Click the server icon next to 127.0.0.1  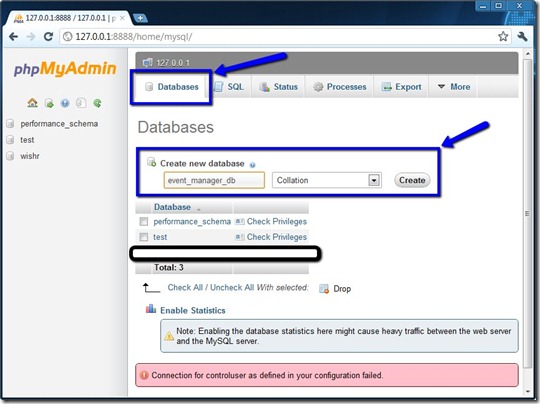pos(148,63)
